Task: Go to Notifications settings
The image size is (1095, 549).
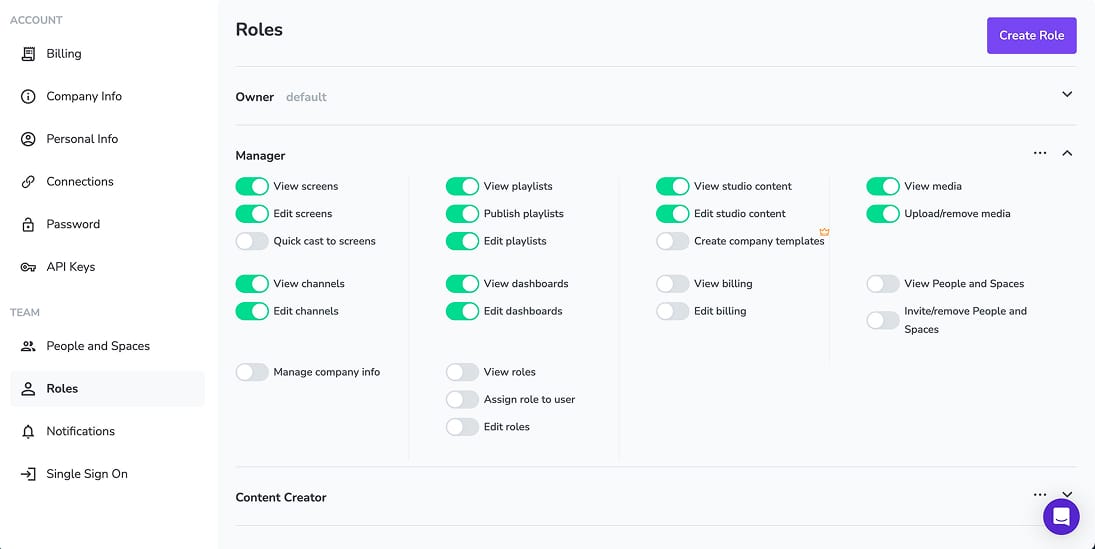Action: [108, 432]
